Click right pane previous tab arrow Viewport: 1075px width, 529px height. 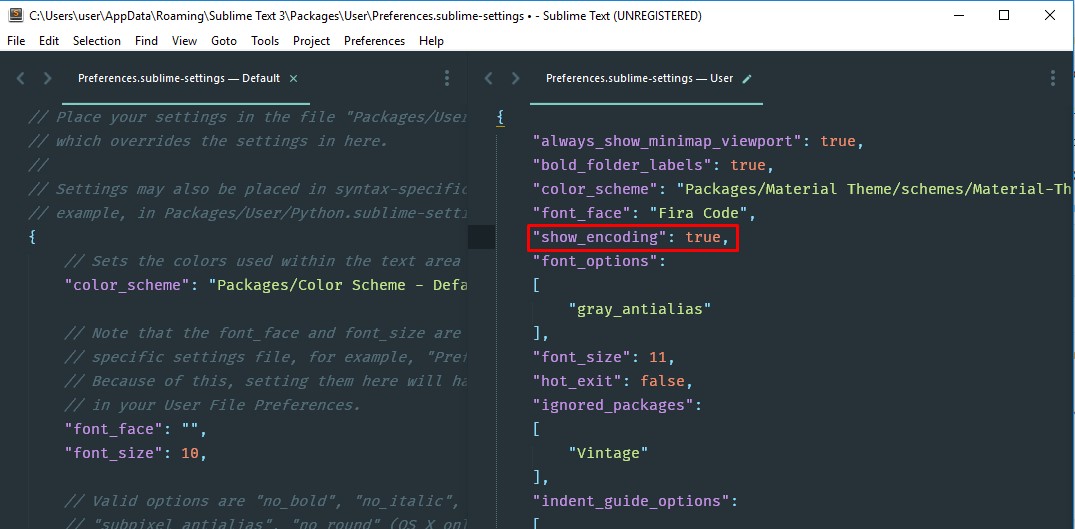pyautogui.click(x=488, y=78)
